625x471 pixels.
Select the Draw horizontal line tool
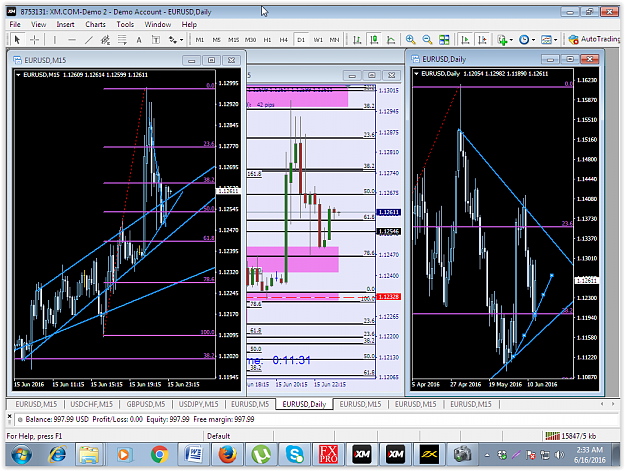(x=72, y=39)
